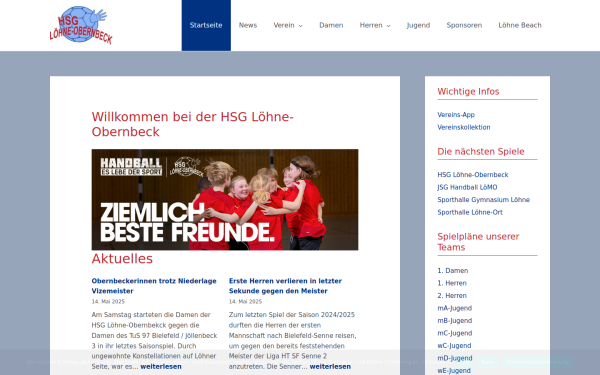Viewport: 600px width, 375px height.
Task: Expand the Herren submenu chevron
Action: [x=388, y=26]
